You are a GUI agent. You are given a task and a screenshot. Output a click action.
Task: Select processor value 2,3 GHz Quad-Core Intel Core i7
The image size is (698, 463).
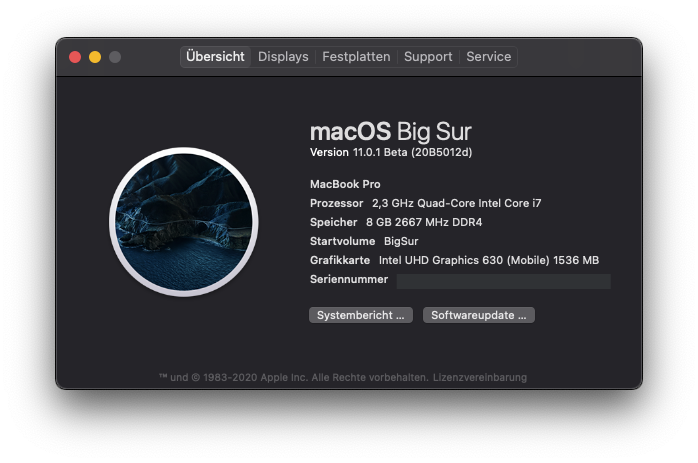coord(457,203)
